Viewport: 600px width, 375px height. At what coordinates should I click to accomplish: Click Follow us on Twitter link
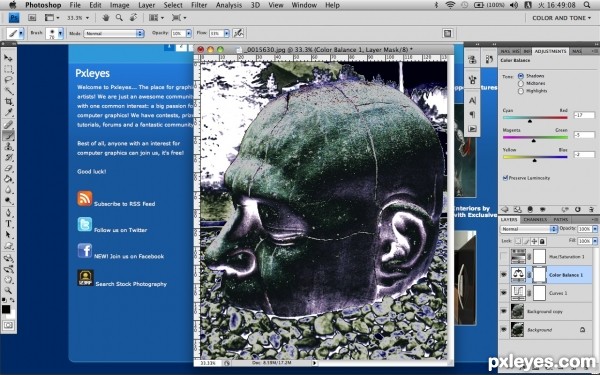[x=121, y=230]
